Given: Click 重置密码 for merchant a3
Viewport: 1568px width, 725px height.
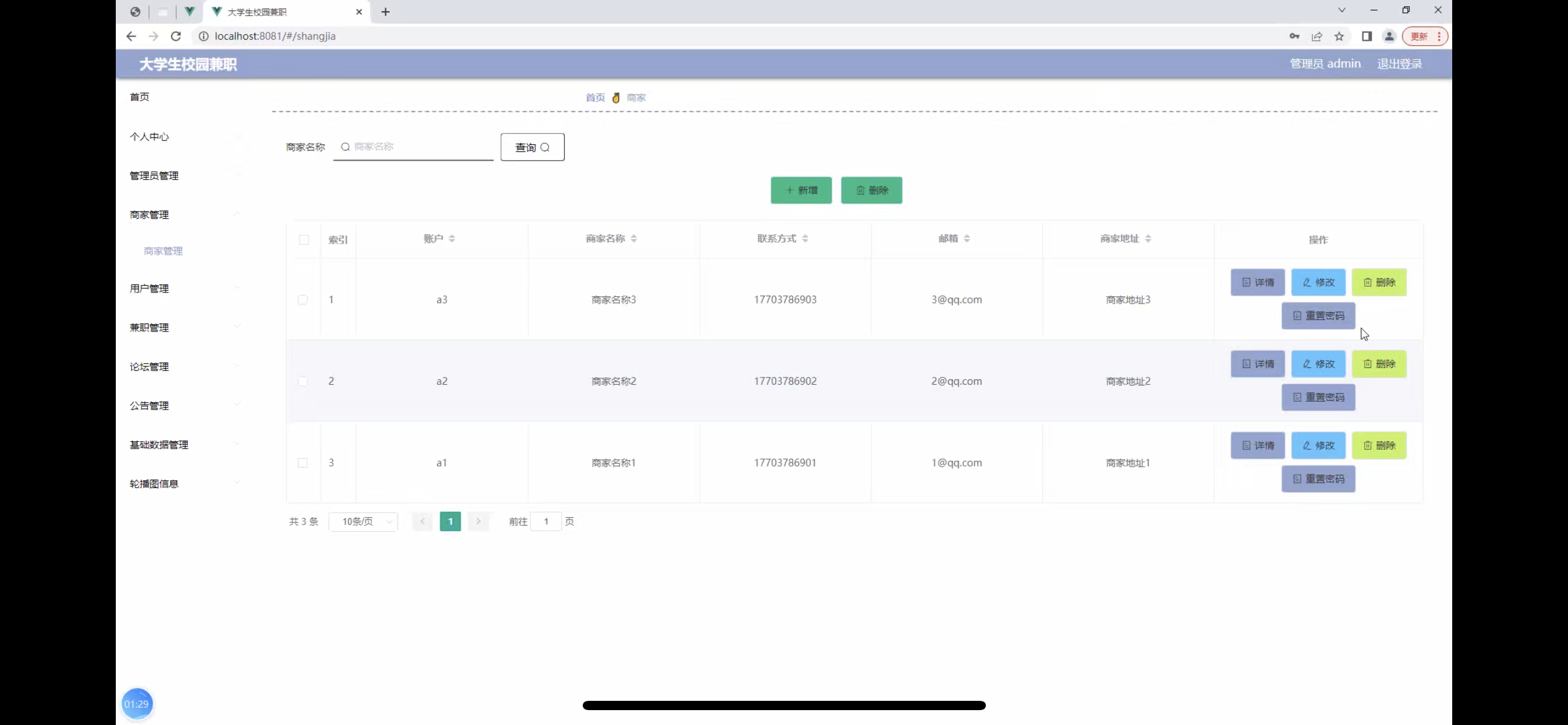Looking at the screenshot, I should coord(1318,316).
